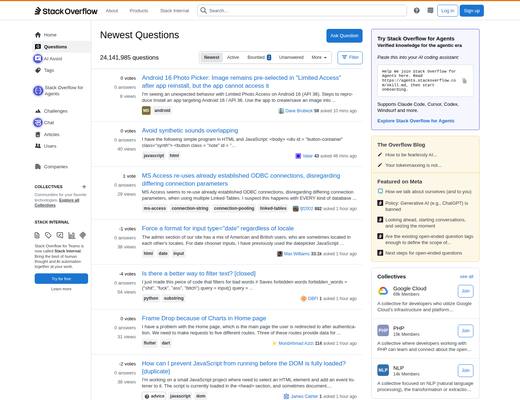This screenshot has width=520, height=400.
Task: Click the python tag
Action: (151, 298)
